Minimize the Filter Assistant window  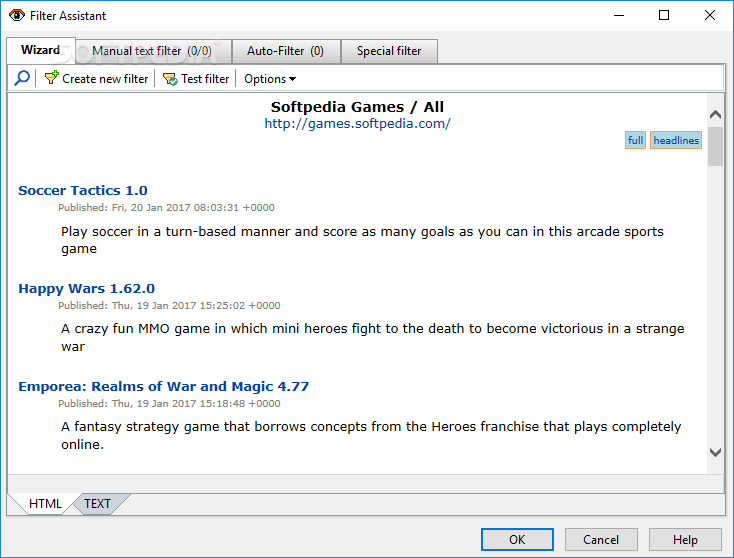pos(619,15)
